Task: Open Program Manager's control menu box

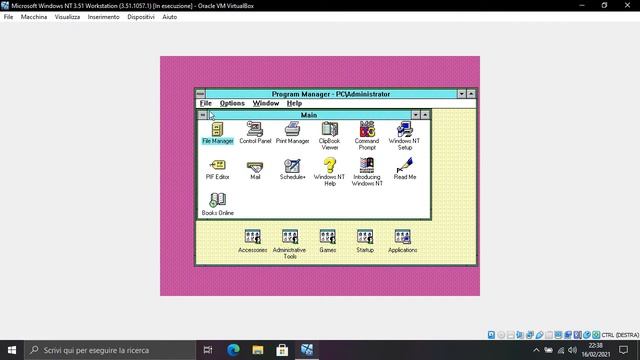Action: coord(200,94)
